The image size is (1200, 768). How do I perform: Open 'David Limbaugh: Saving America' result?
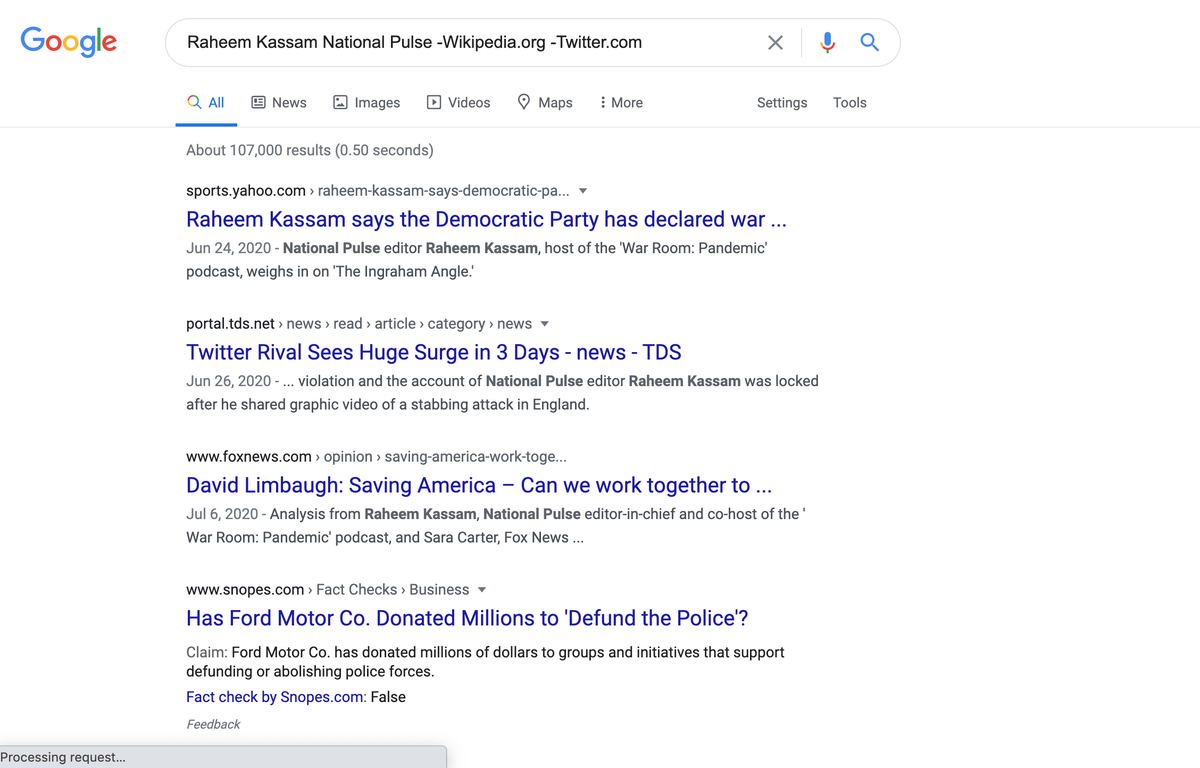point(479,485)
